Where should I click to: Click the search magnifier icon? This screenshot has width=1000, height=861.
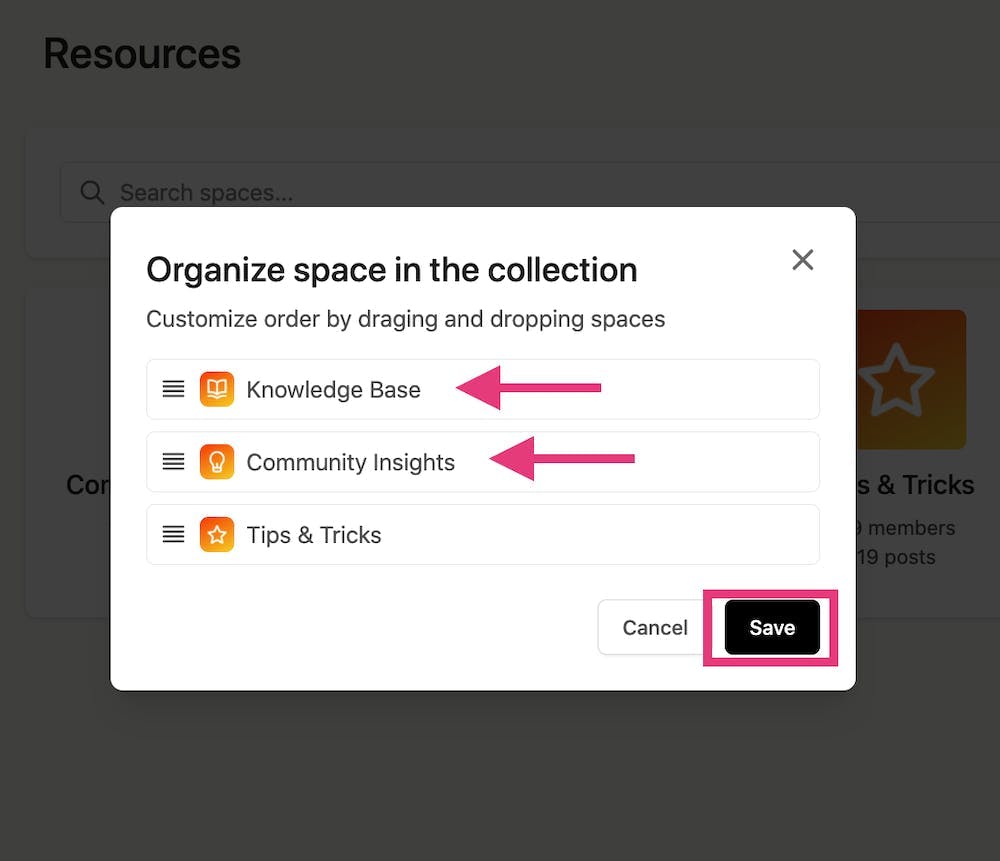point(91,192)
